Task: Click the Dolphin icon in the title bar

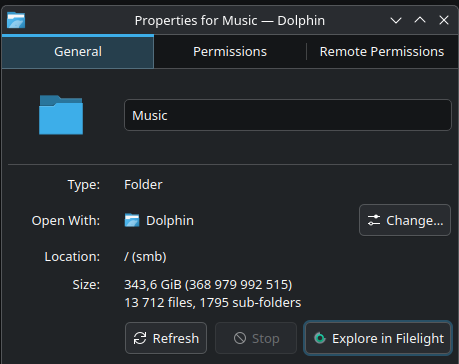Action: [16, 20]
